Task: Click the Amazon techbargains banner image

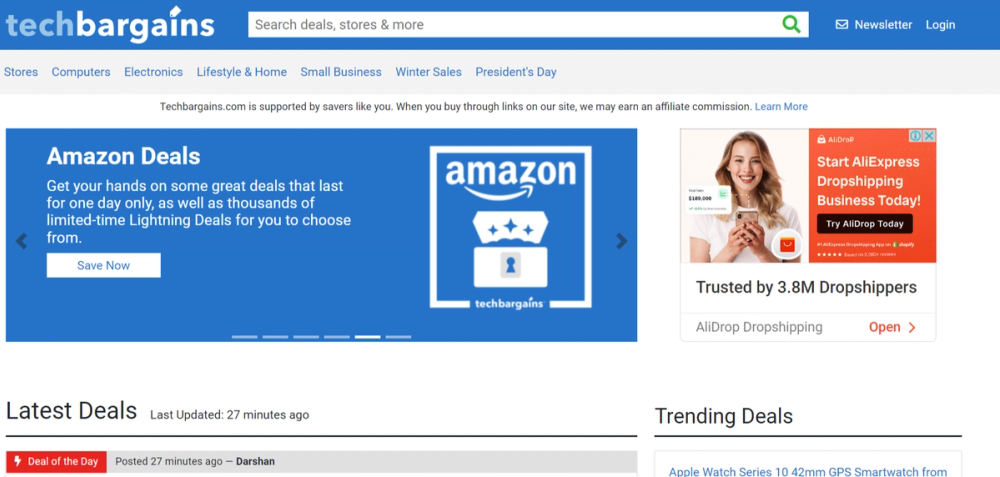Action: 510,228
